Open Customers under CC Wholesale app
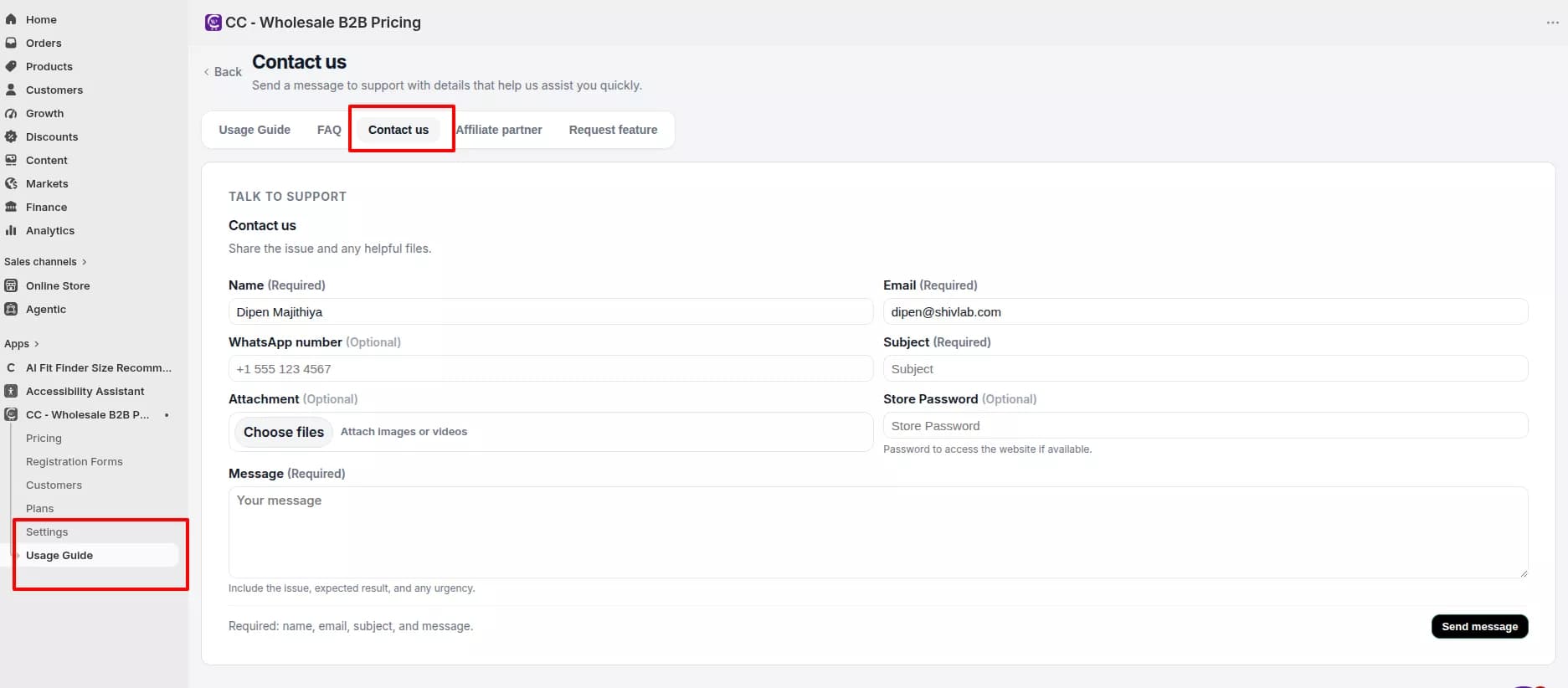The height and width of the screenshot is (688, 1568). (54, 485)
